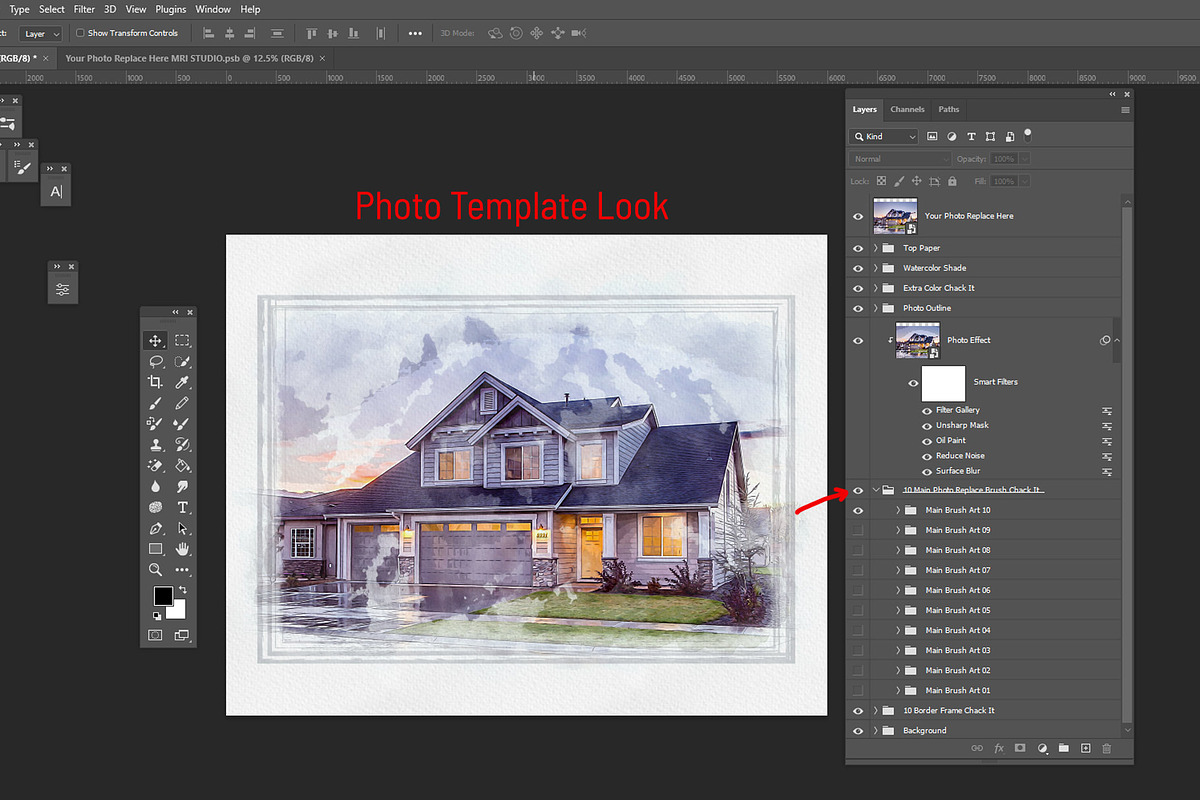Hide the Photo Outline group
This screenshot has height=800, width=1200.
[x=858, y=308]
